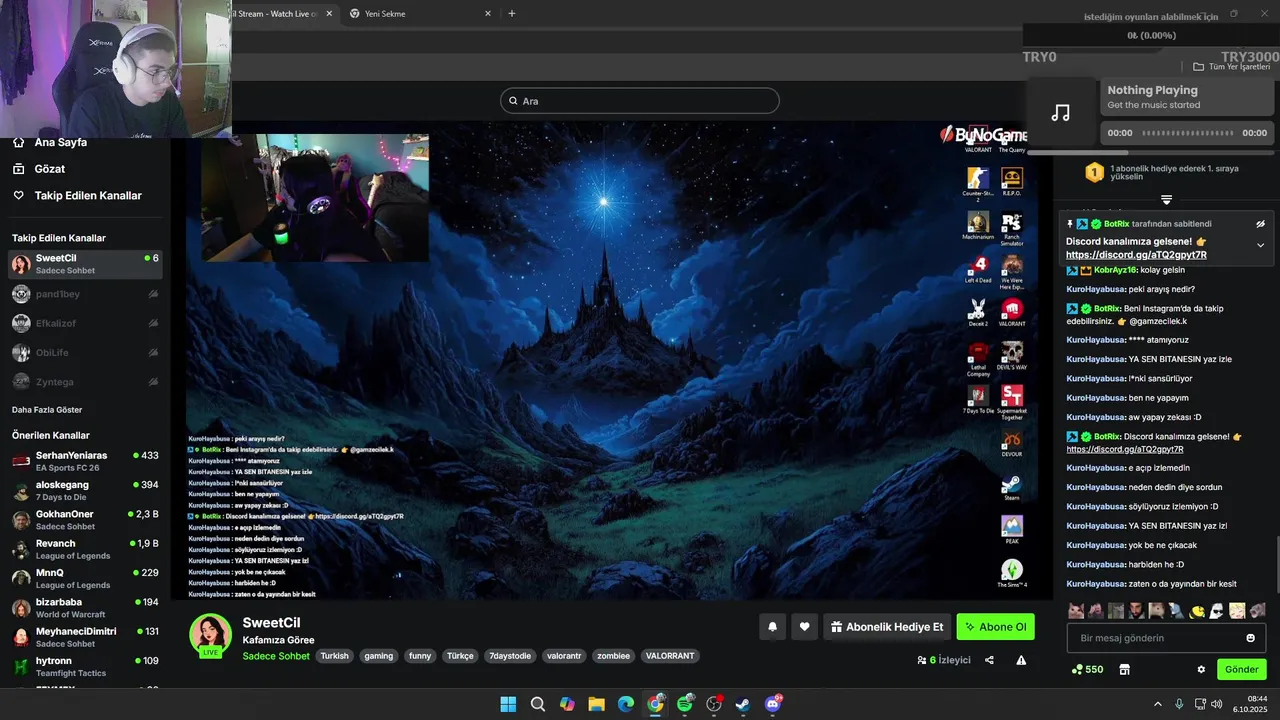Viewport: 1280px width, 720px height.
Task: Select the funny tag
Action: click(x=420, y=656)
